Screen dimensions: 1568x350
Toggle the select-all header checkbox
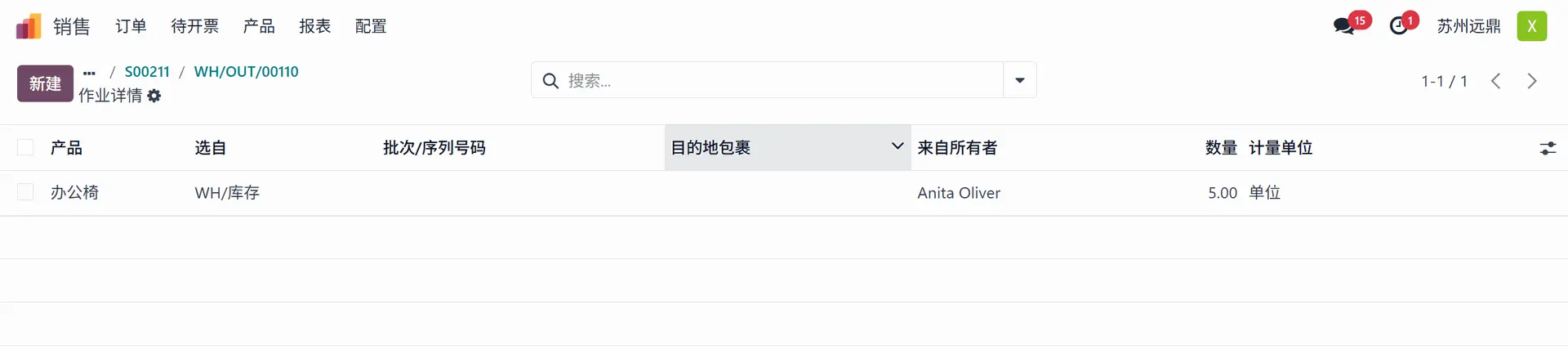(25, 147)
